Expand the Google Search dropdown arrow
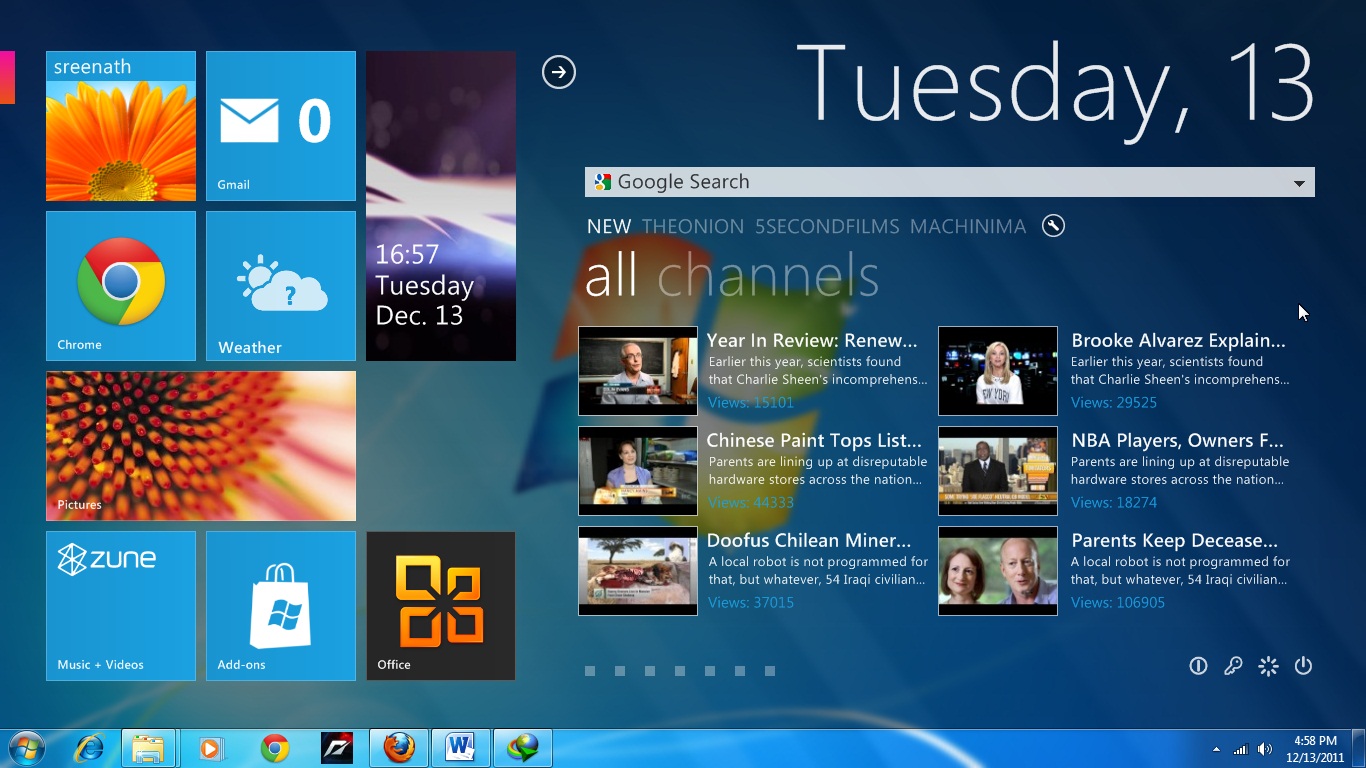Viewport: 1366px width, 768px height. pos(1299,183)
